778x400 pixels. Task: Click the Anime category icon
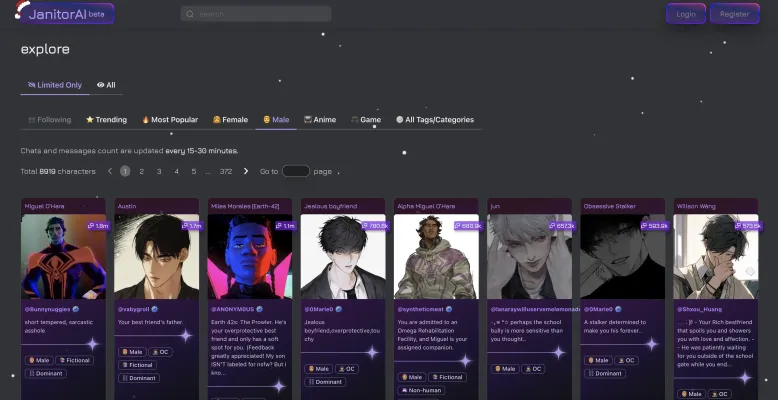[x=308, y=119]
